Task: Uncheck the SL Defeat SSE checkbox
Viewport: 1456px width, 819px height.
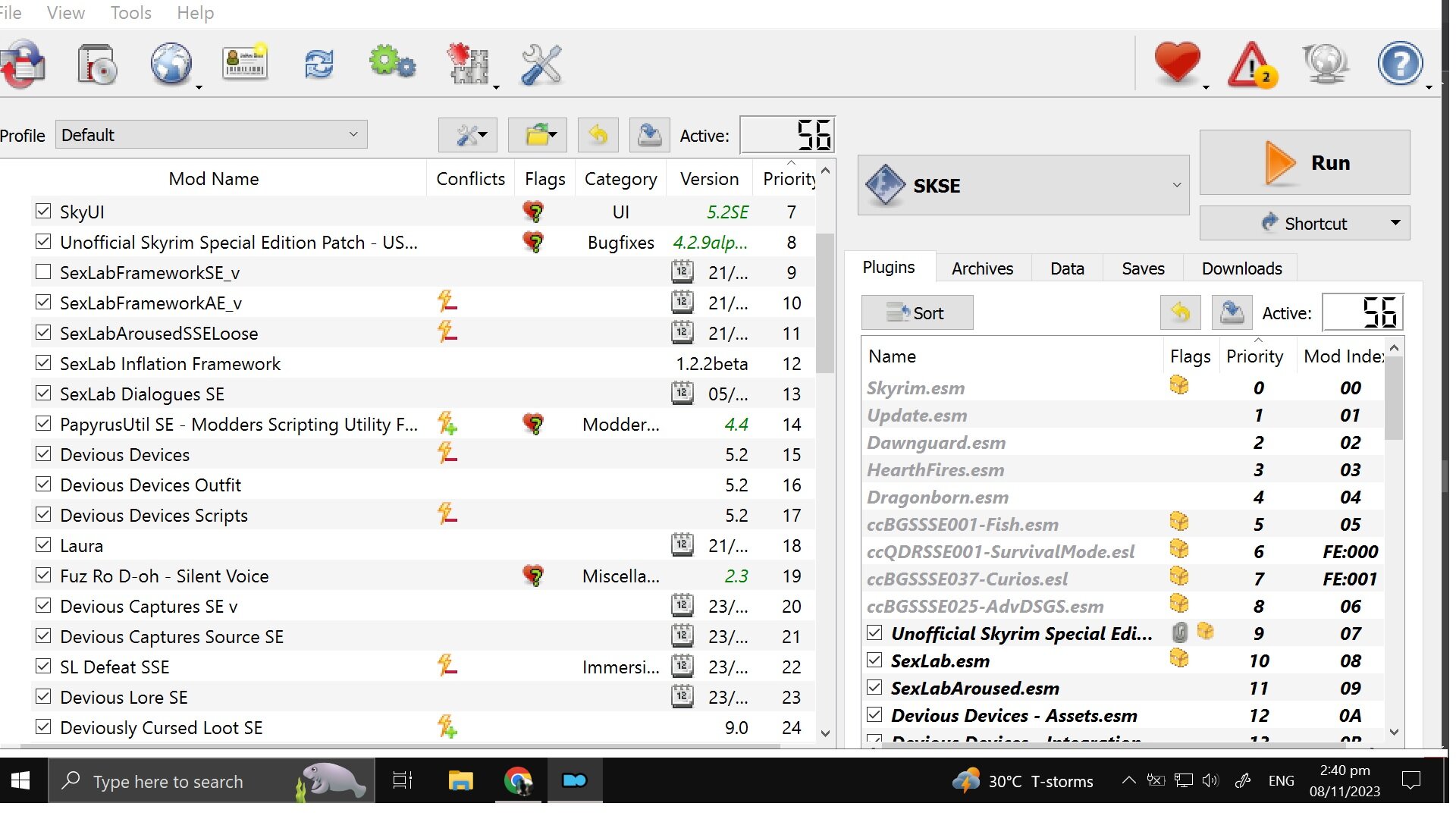Action: (43, 666)
